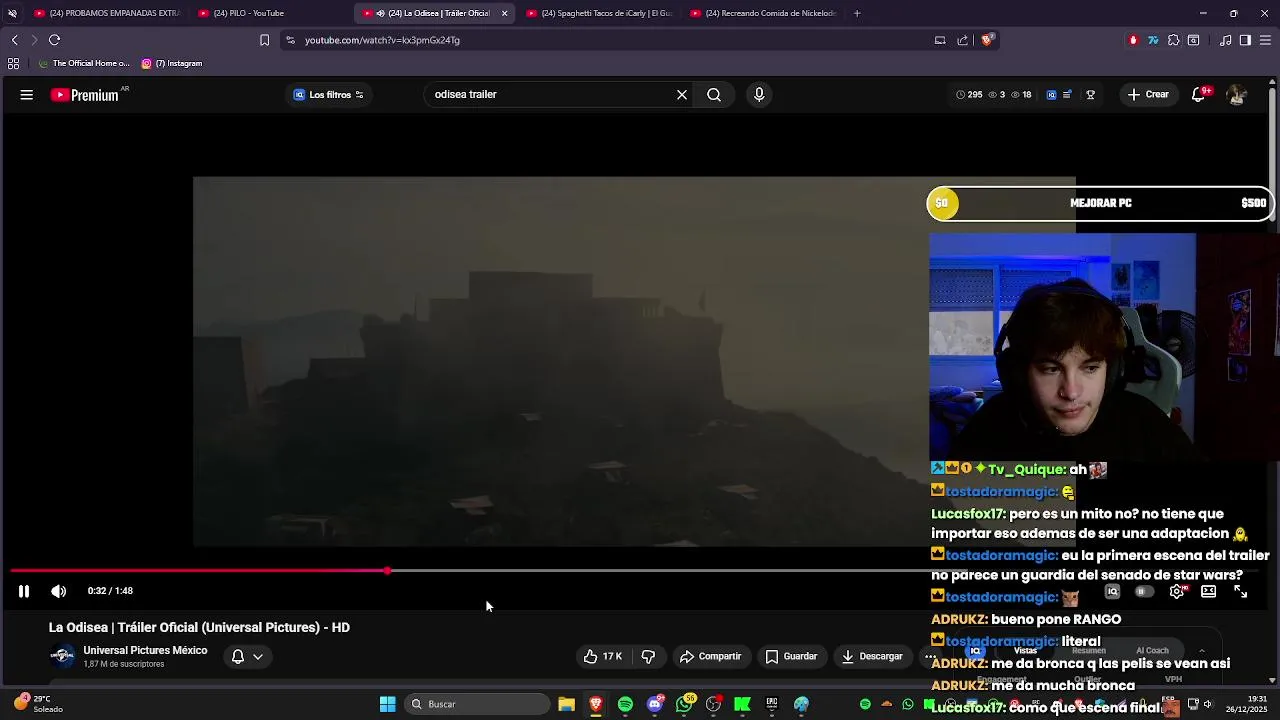Switch to Spaghetti Tacos de iCarly tab
This screenshot has height=720, width=1280.
click(x=598, y=13)
